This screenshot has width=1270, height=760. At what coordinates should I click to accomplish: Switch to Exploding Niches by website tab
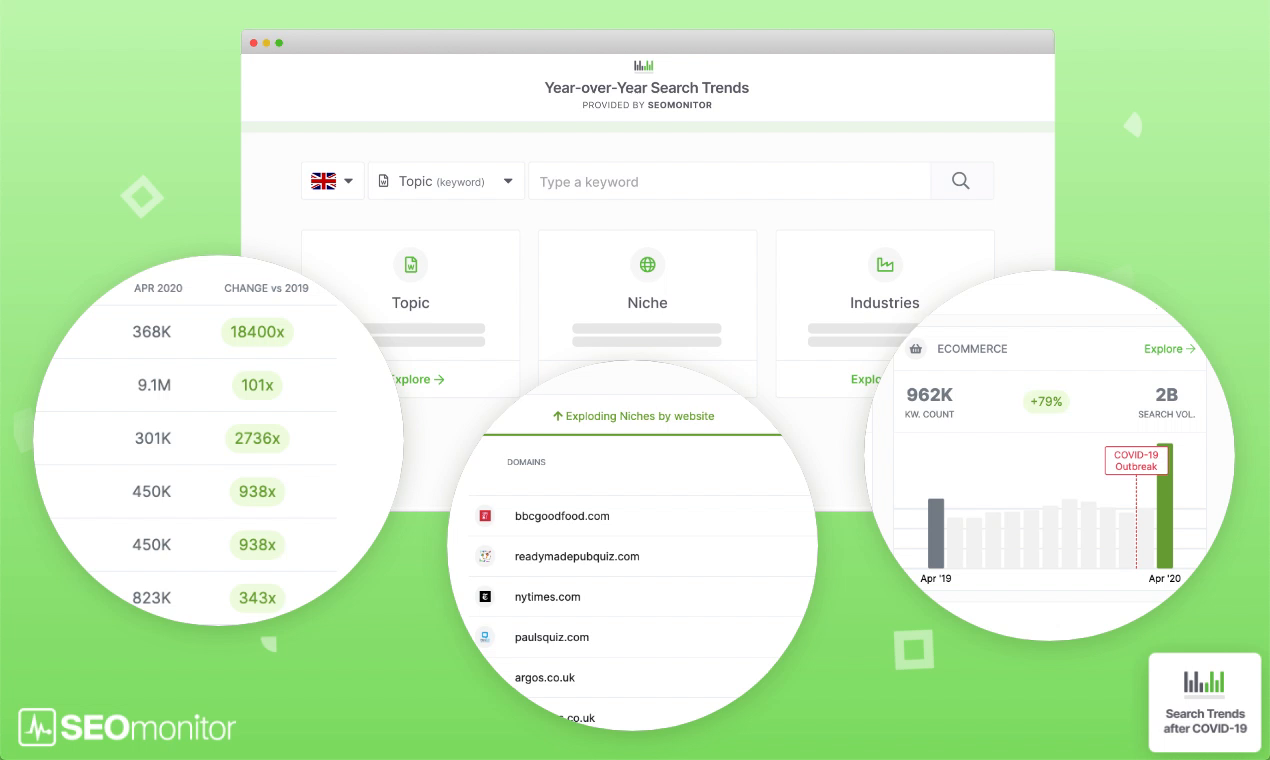(x=633, y=415)
